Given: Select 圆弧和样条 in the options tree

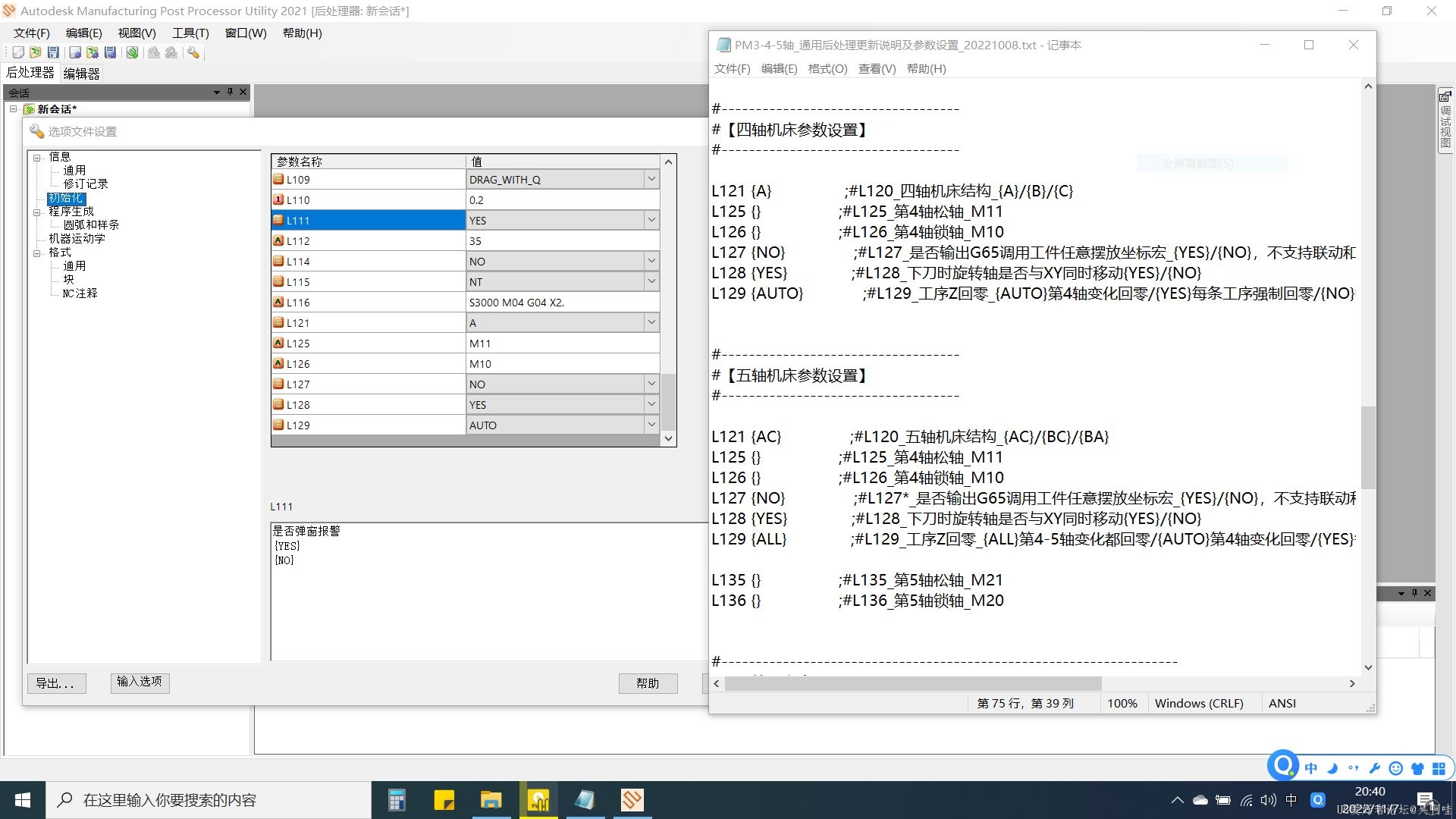Looking at the screenshot, I should coord(91,224).
